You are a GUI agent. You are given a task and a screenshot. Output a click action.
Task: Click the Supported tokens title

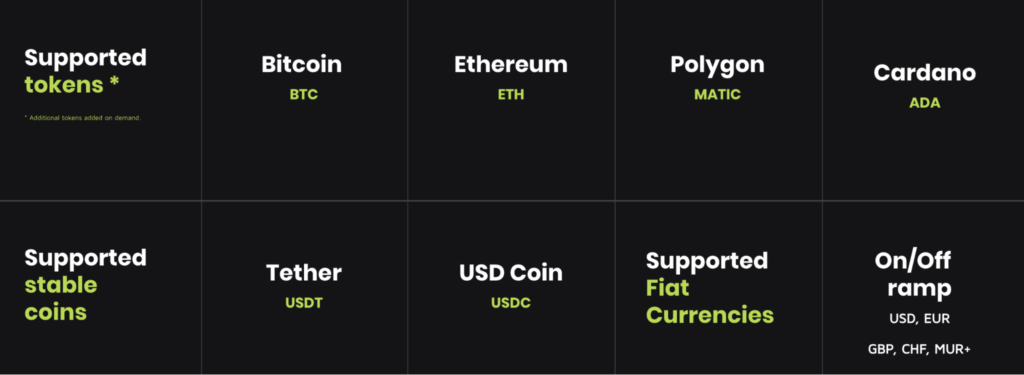[86, 71]
